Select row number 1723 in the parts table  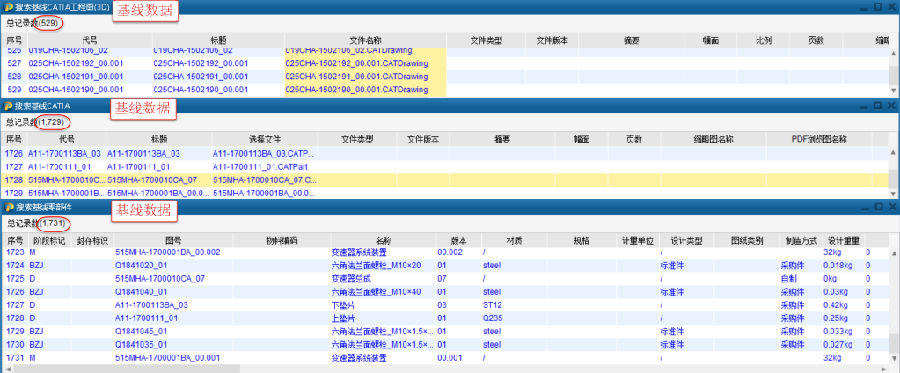click(14, 252)
